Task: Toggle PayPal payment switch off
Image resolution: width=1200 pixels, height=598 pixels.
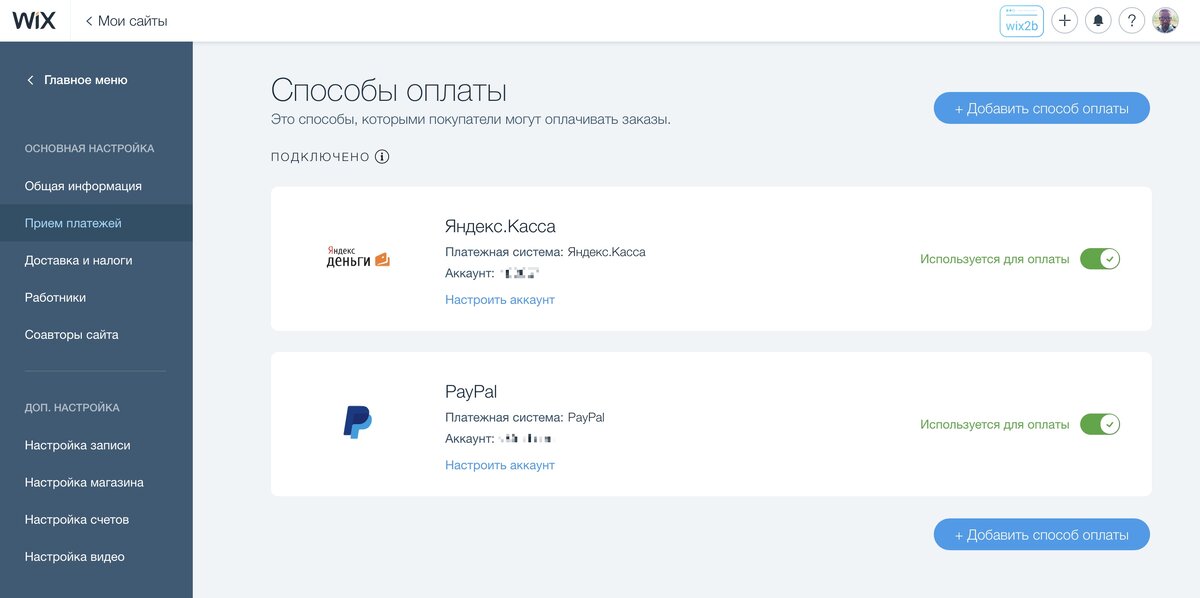Action: 1100,424
